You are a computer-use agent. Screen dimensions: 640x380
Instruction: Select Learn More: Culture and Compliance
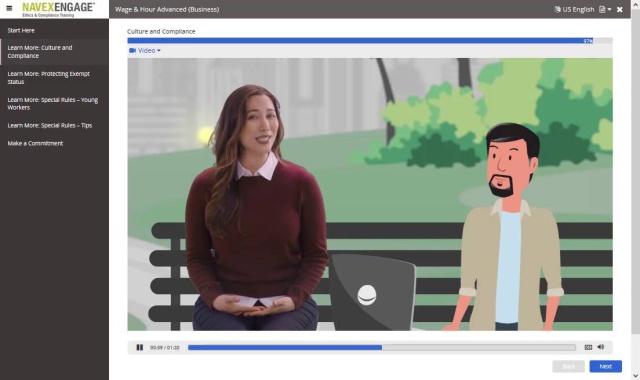(x=54, y=52)
